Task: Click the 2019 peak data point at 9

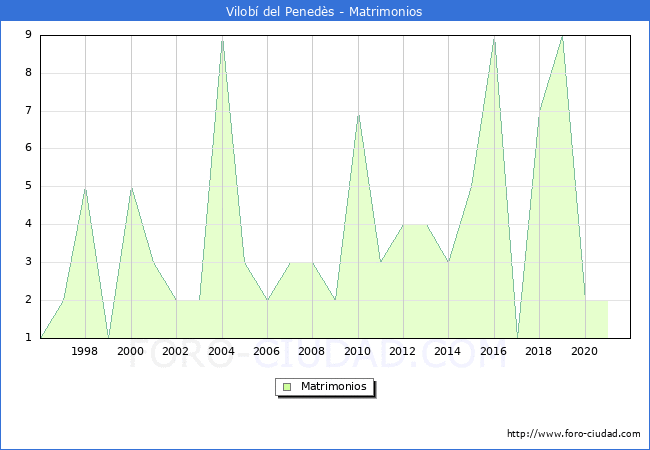Action: click(x=562, y=37)
